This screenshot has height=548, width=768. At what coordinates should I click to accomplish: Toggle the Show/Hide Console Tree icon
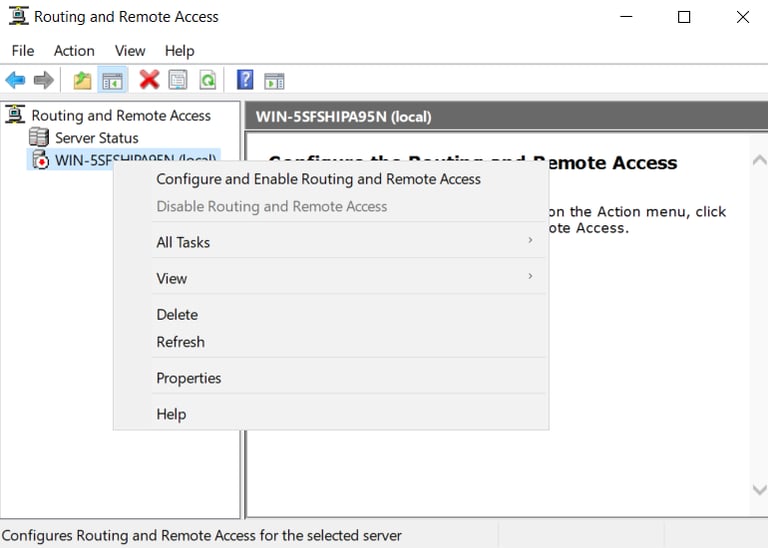pyautogui.click(x=113, y=80)
